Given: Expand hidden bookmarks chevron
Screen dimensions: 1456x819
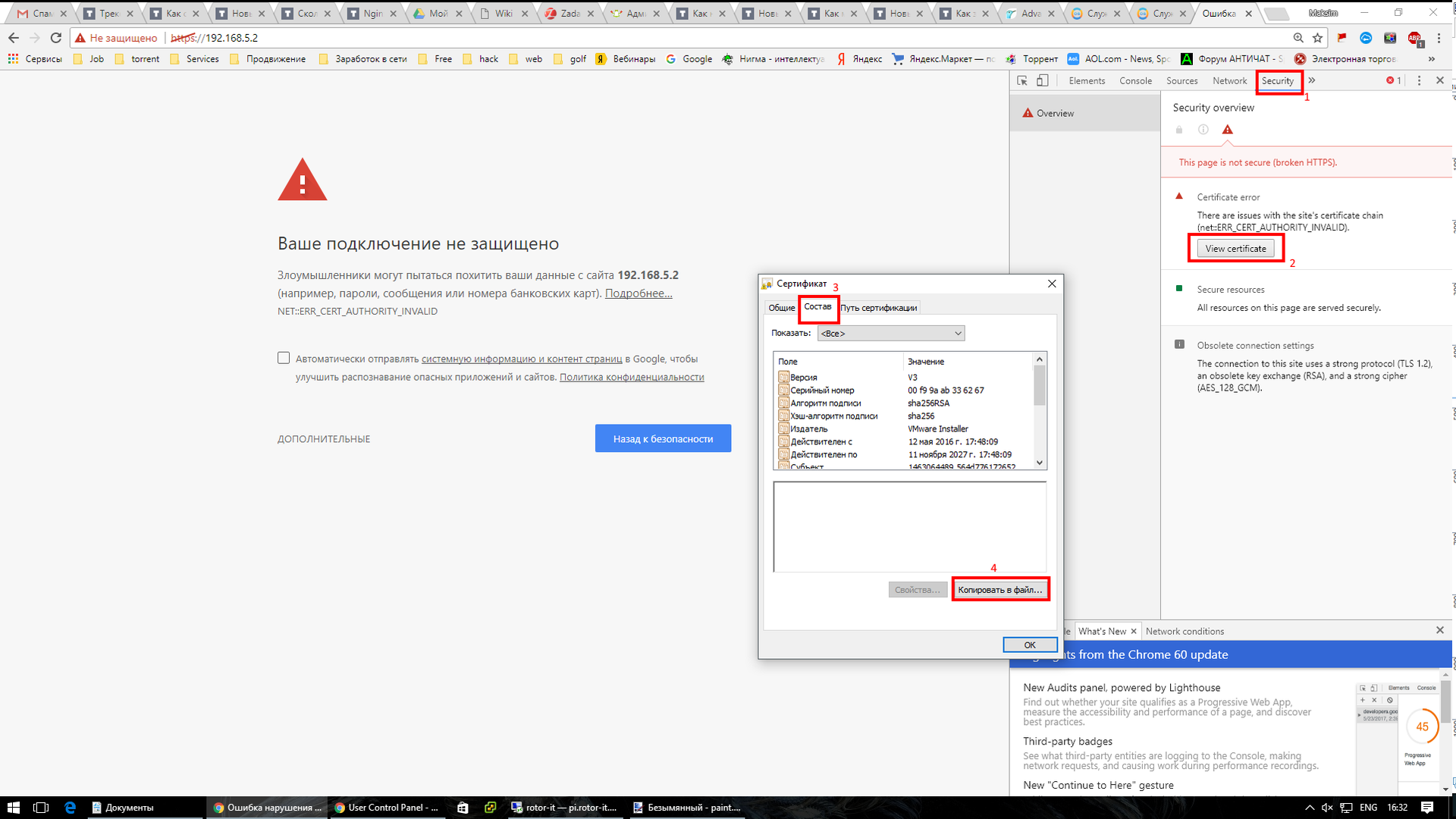Looking at the screenshot, I should click(1432, 58).
